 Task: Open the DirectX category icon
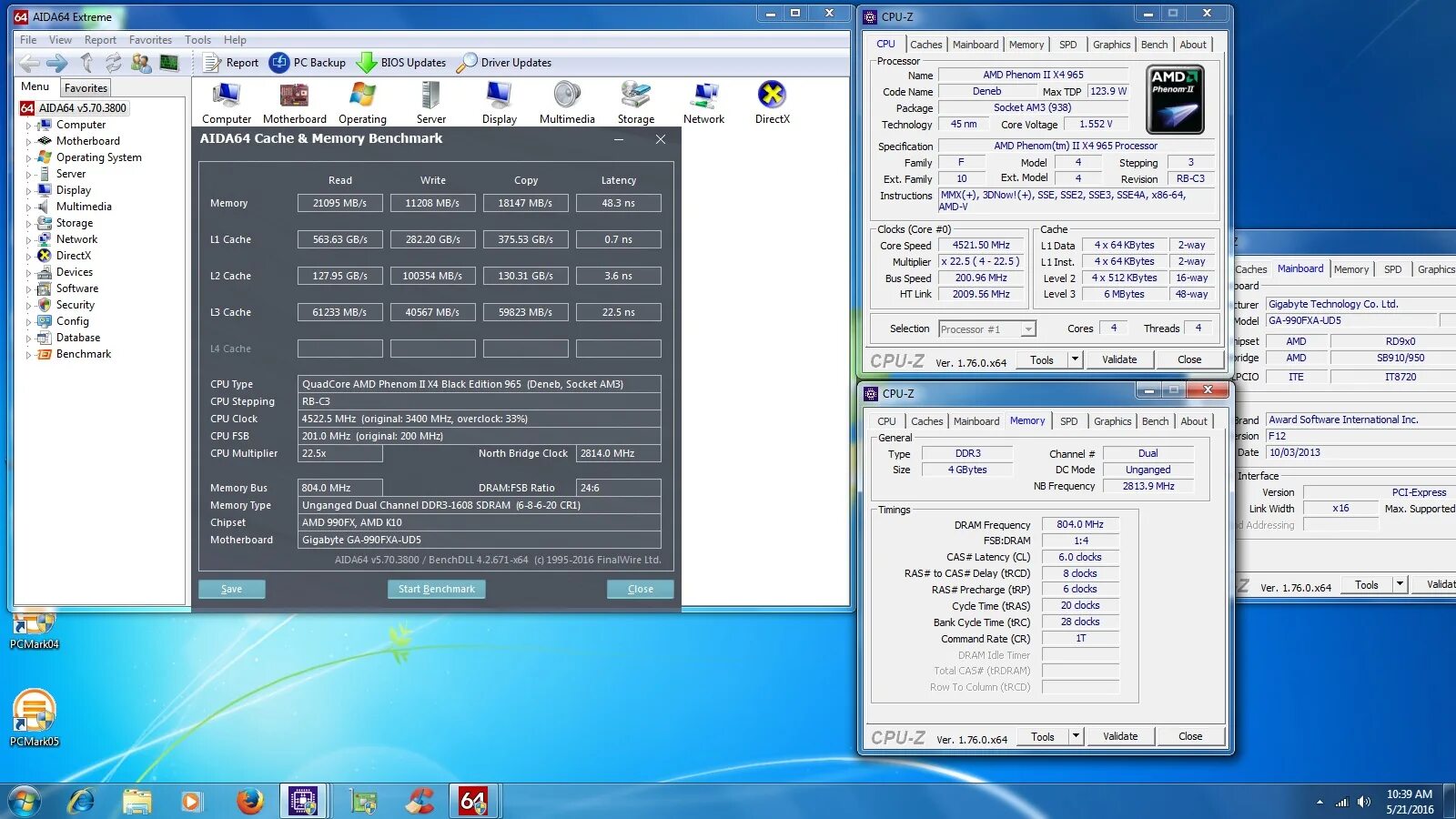(773, 103)
